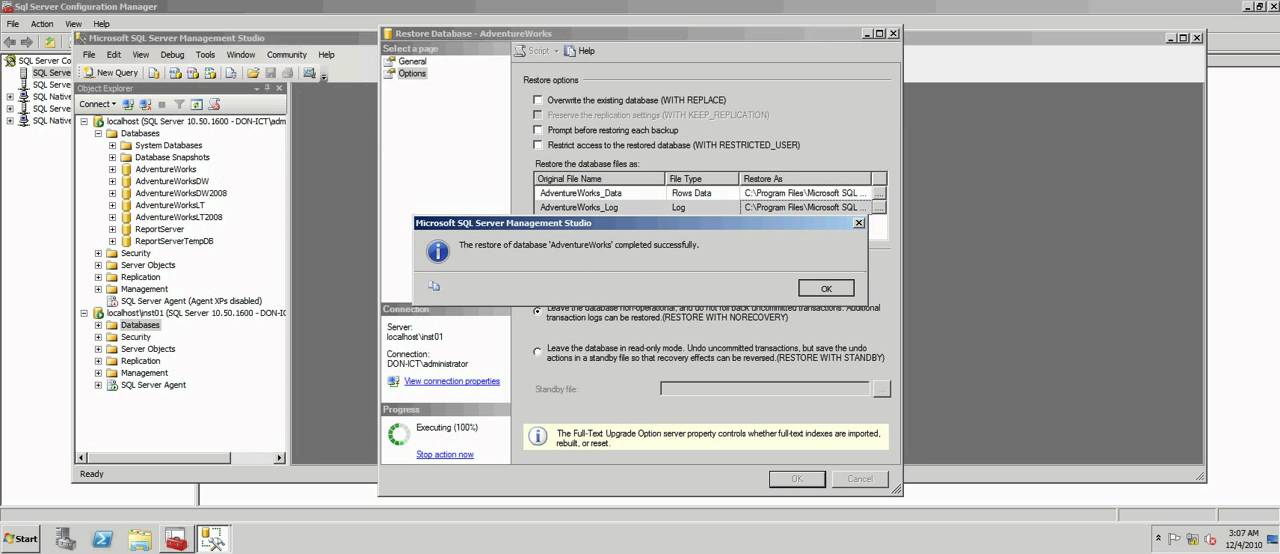
Task: Collapse the localhost\inst01 server node
Action: tap(84, 313)
